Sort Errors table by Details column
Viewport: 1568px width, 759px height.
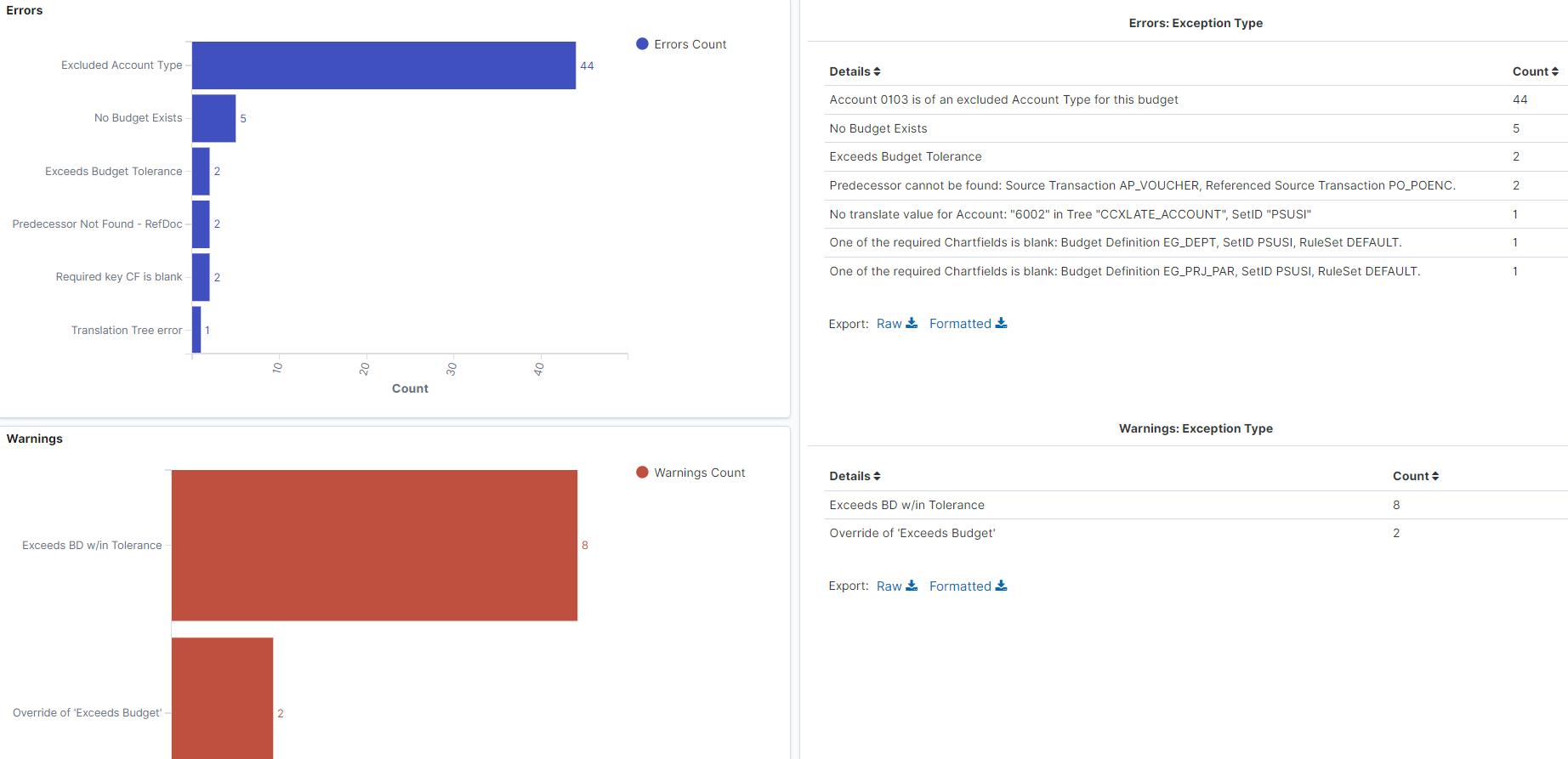(x=855, y=71)
